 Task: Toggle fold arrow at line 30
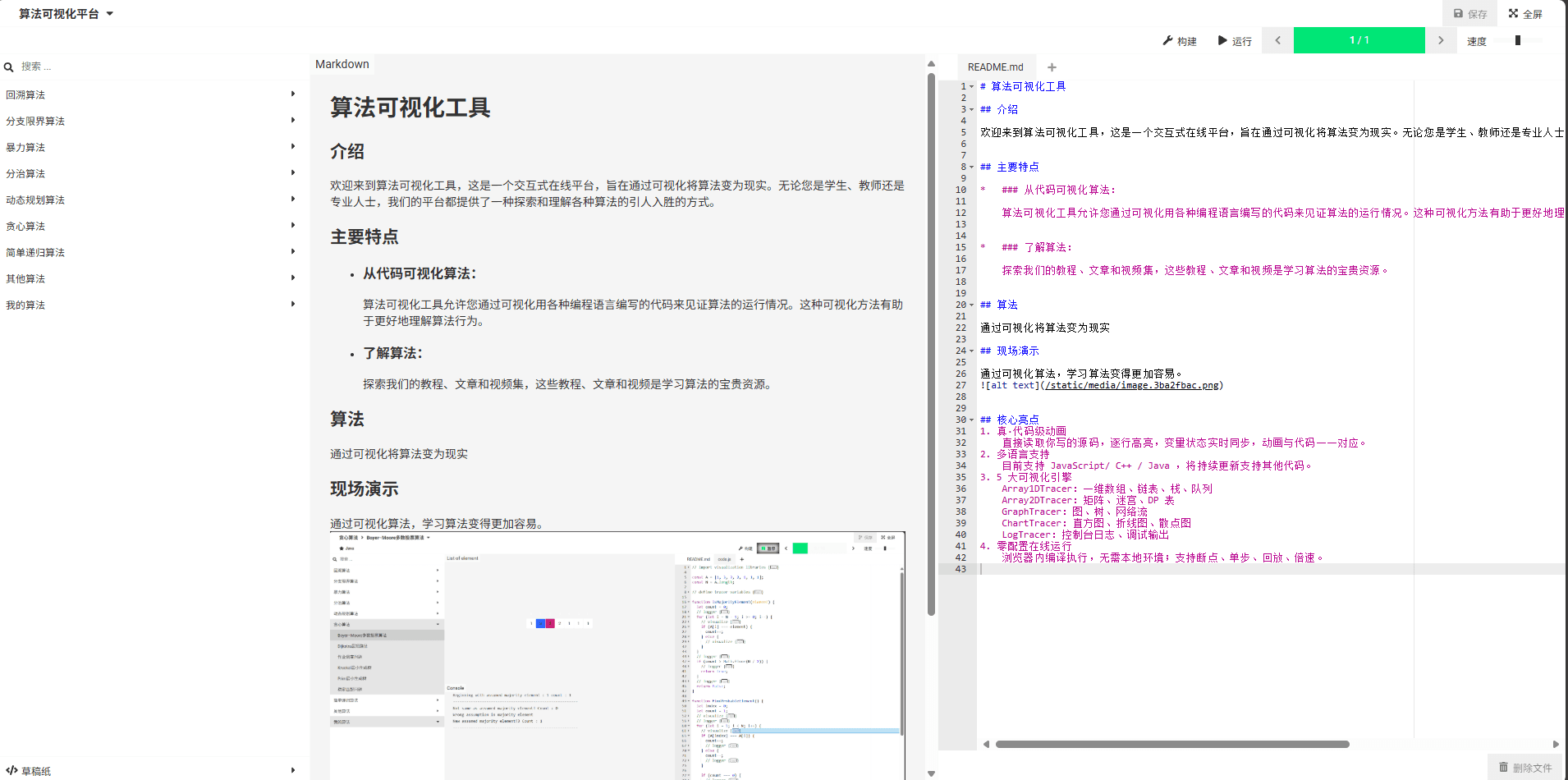[972, 420]
